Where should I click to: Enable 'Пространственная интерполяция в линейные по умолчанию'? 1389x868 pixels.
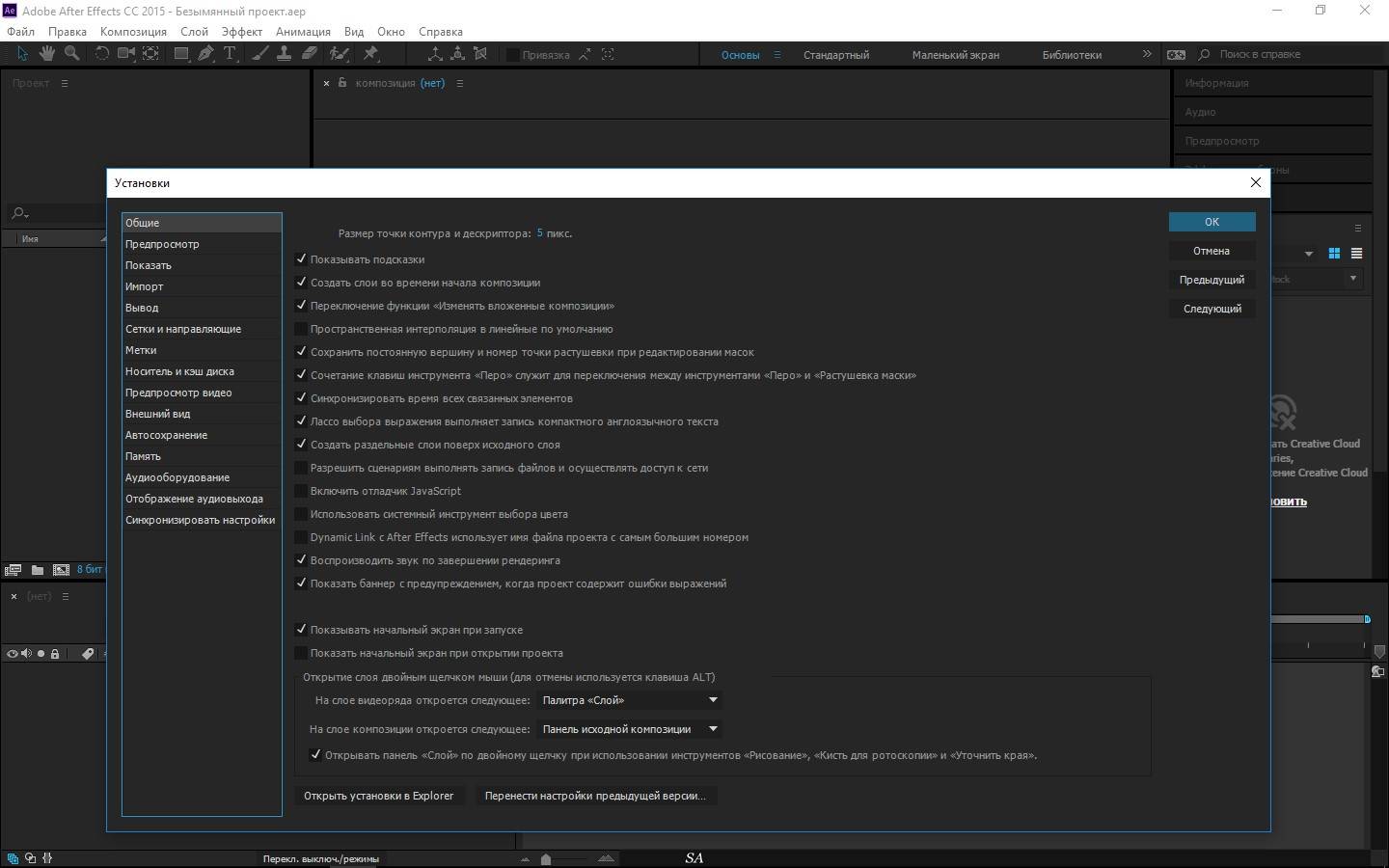pos(301,329)
